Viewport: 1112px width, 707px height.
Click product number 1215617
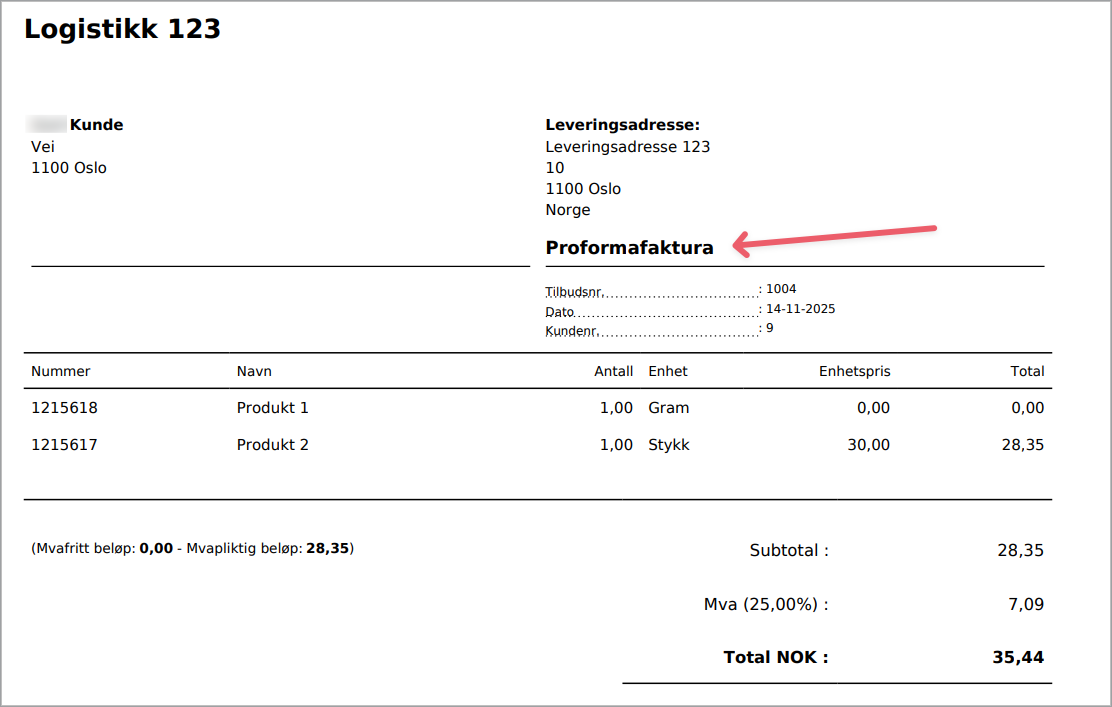click(64, 445)
